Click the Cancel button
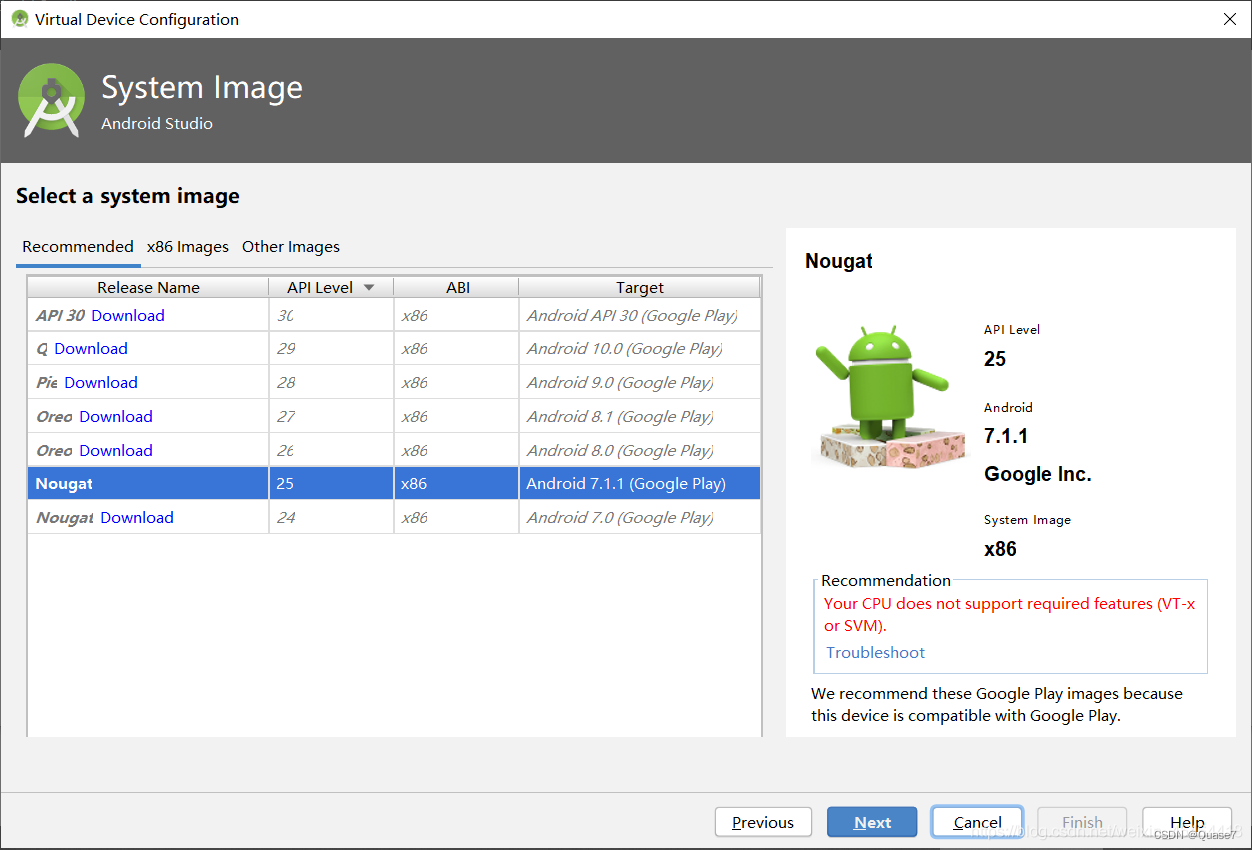The image size is (1252, 850). [x=977, y=822]
